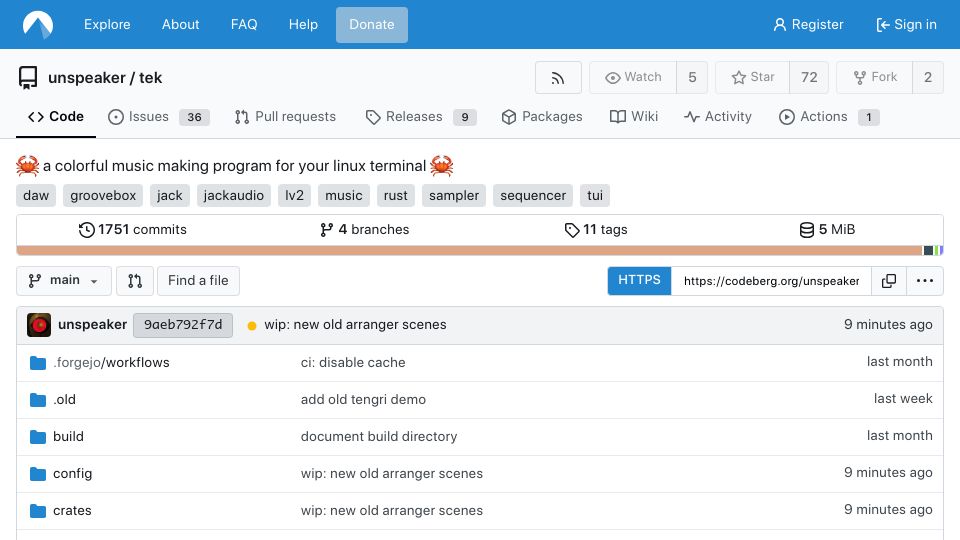Select the tui topic tag
Image resolution: width=960 pixels, height=540 pixels.
595,195
